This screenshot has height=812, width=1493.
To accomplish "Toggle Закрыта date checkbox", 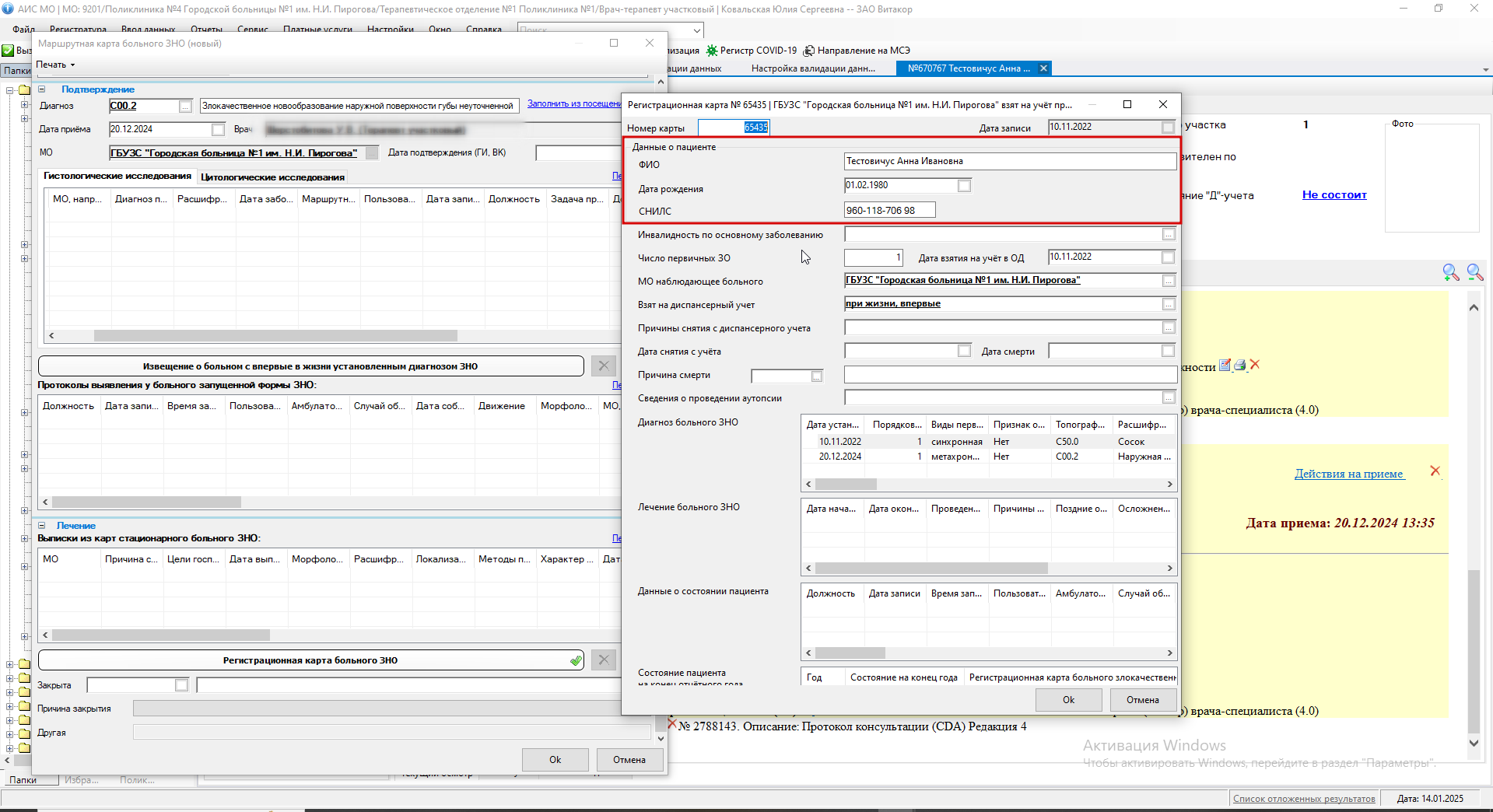I will (181, 685).
